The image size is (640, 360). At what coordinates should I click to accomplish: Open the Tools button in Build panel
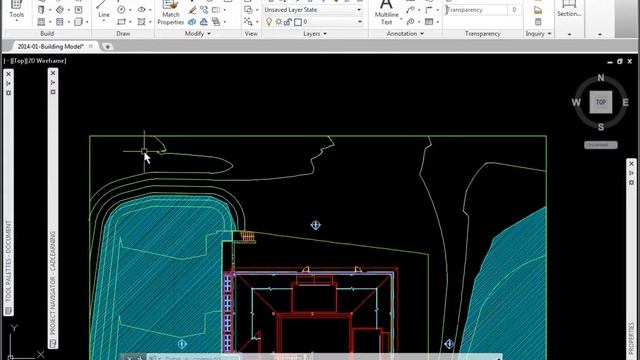tap(16, 10)
